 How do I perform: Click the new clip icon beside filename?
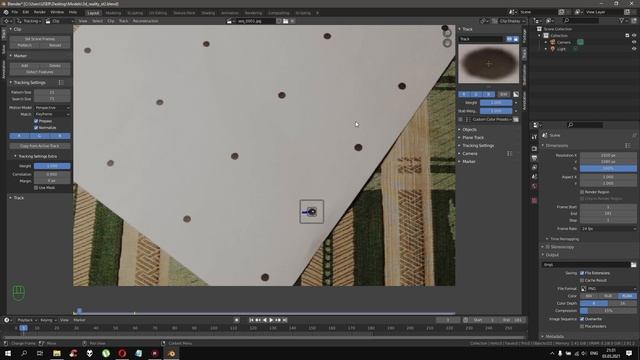coord(279,21)
